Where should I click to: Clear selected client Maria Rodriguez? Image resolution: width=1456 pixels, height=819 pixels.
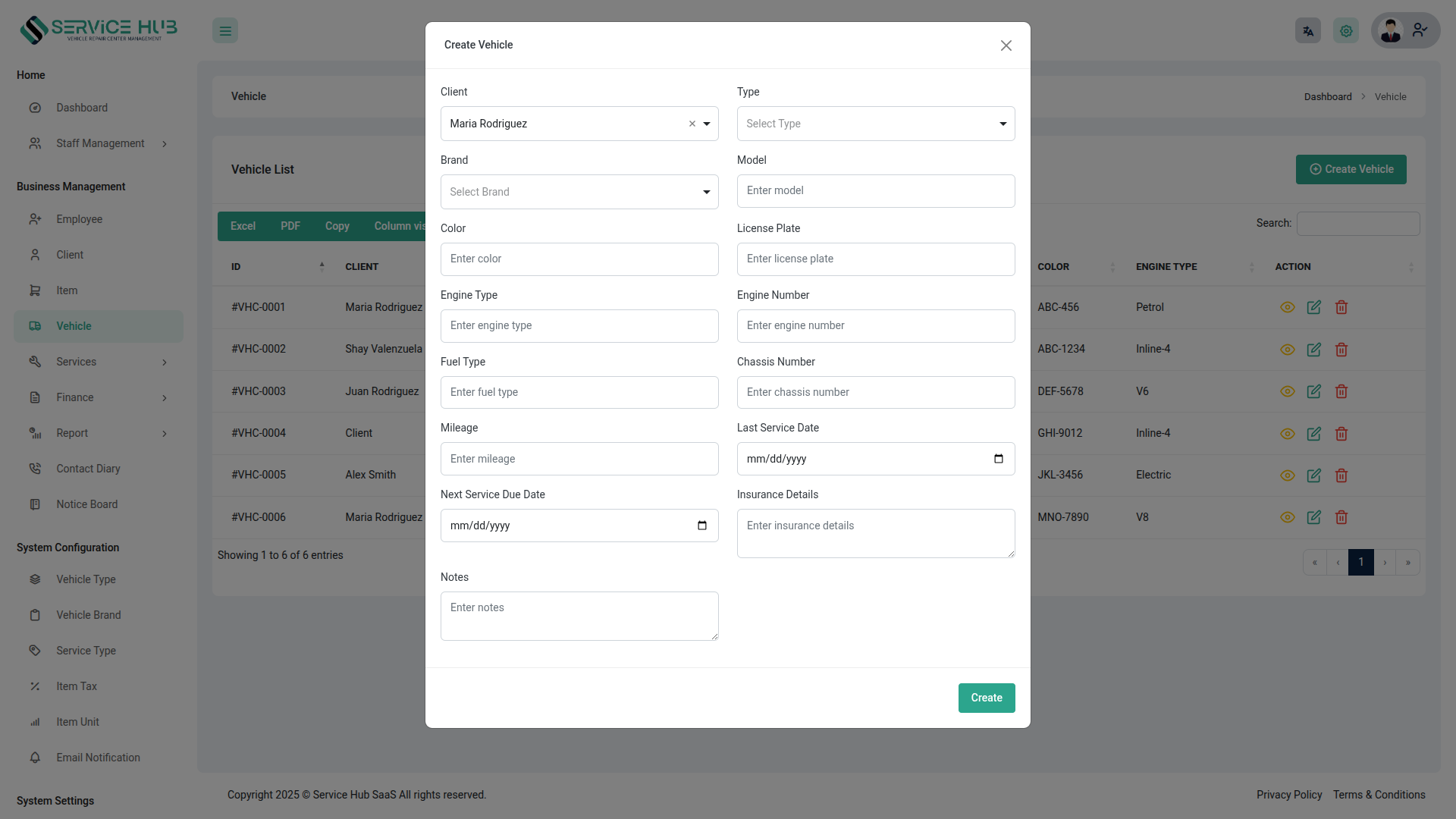[x=692, y=124]
